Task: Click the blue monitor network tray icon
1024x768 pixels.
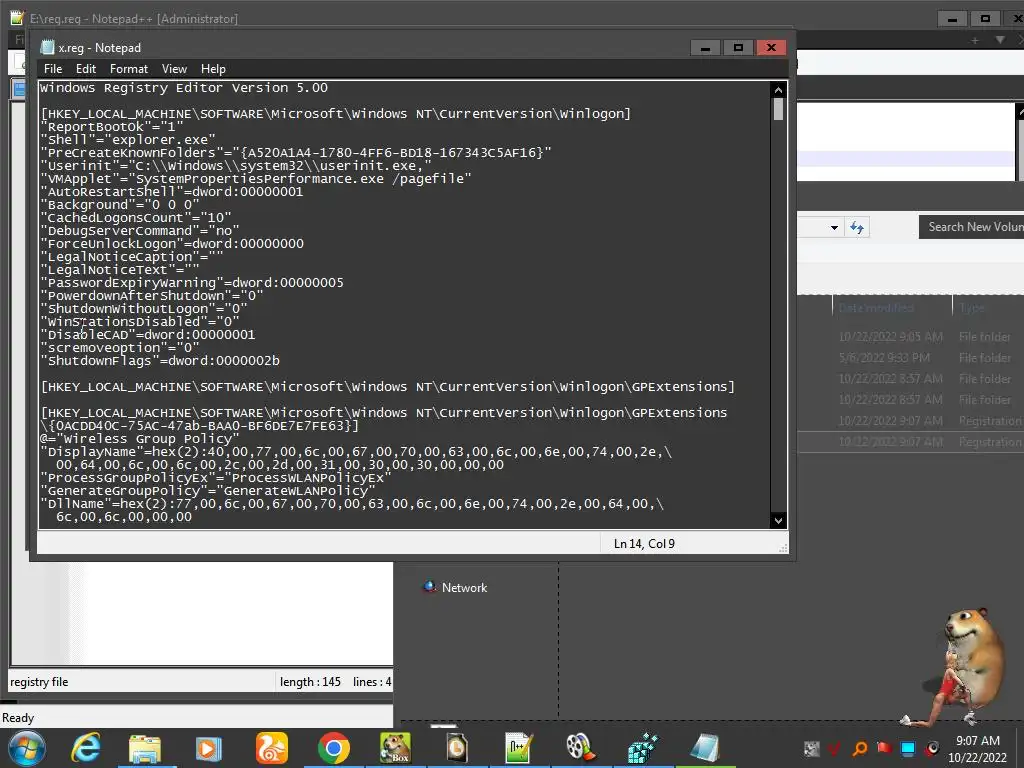Action: [x=908, y=748]
